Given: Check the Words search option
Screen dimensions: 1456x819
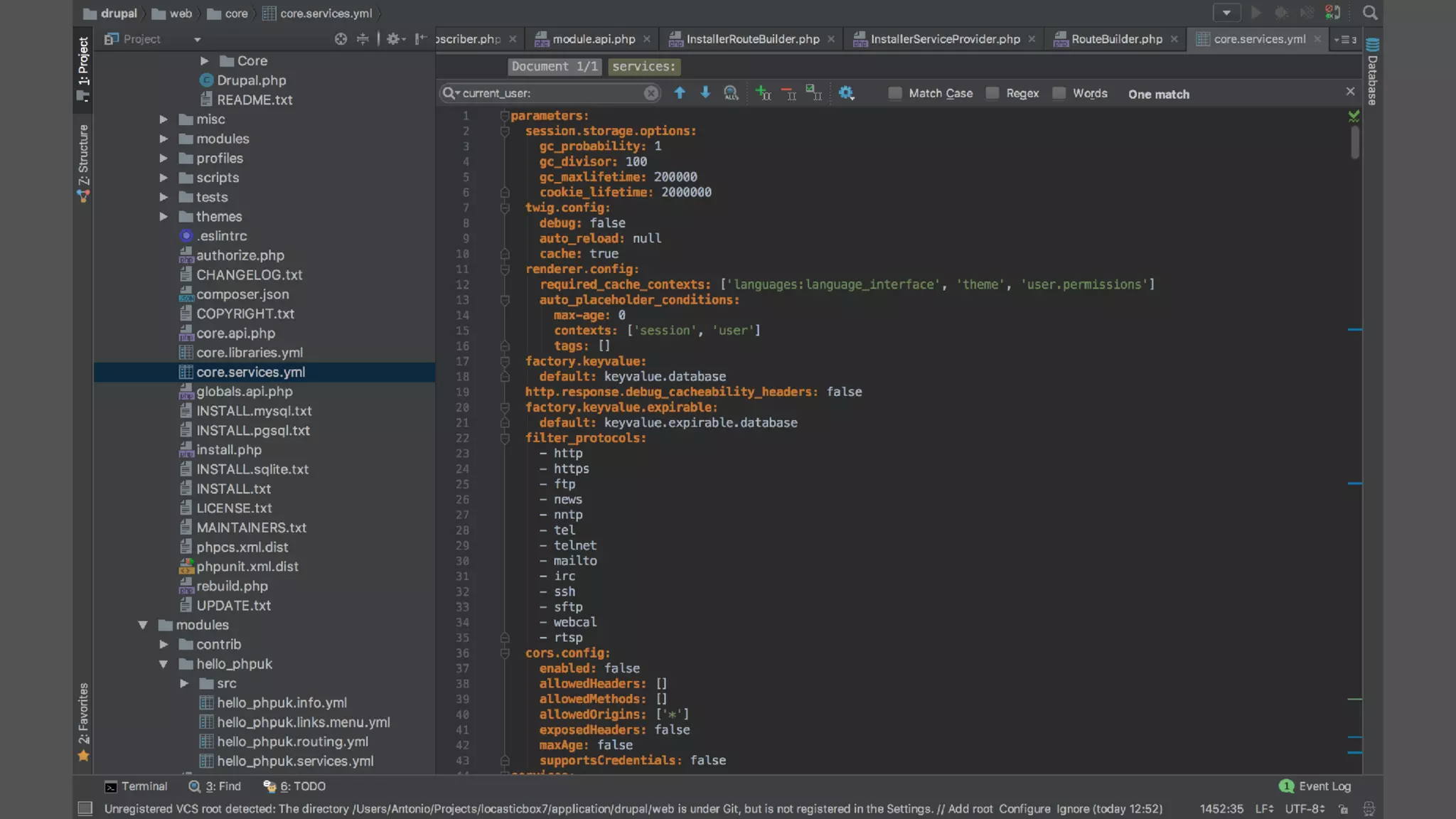Looking at the screenshot, I should [x=1059, y=93].
